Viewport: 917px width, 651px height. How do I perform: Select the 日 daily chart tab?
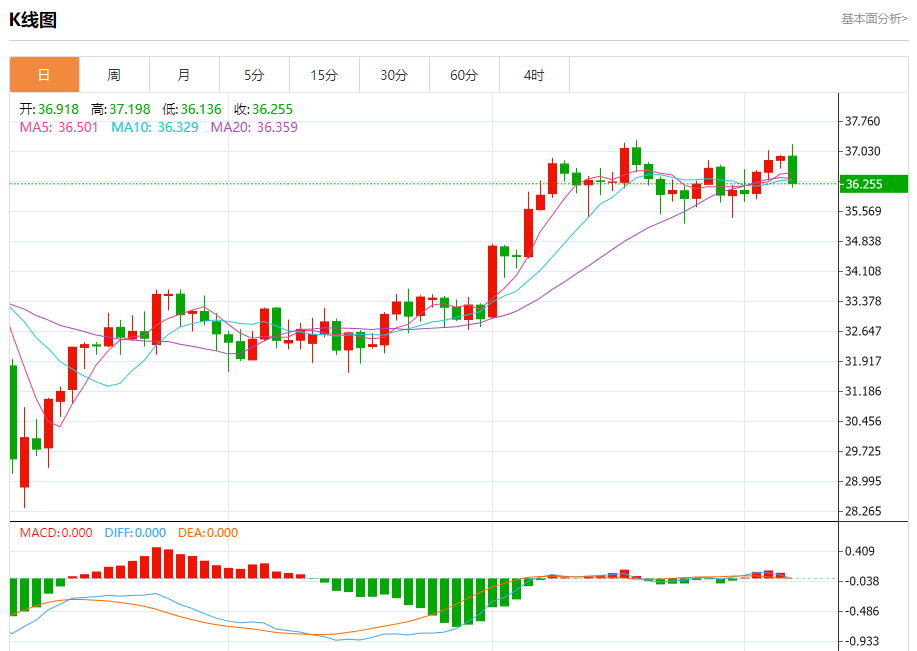click(44, 75)
